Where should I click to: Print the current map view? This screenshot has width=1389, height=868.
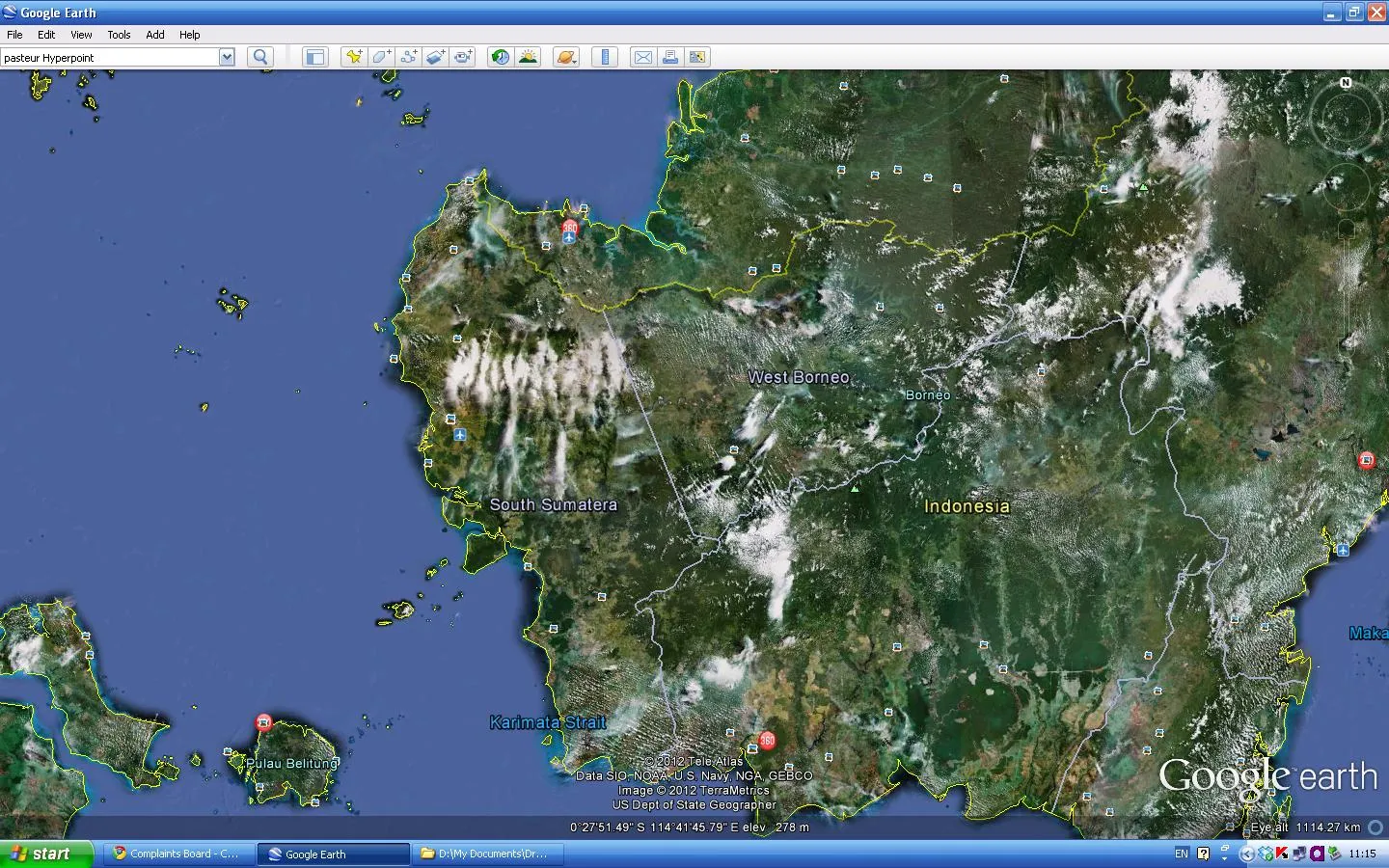coord(669,57)
